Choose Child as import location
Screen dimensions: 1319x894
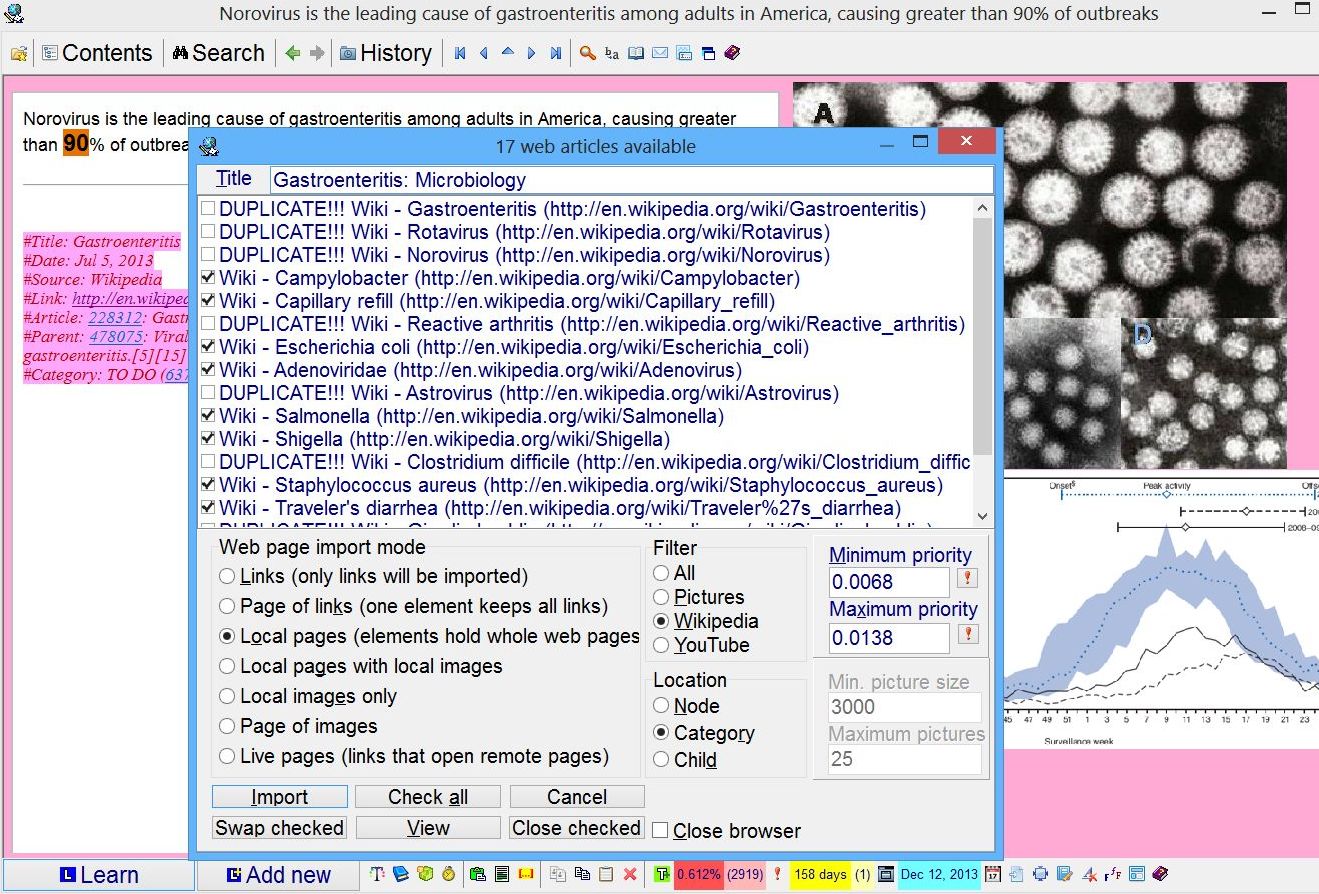click(x=661, y=760)
